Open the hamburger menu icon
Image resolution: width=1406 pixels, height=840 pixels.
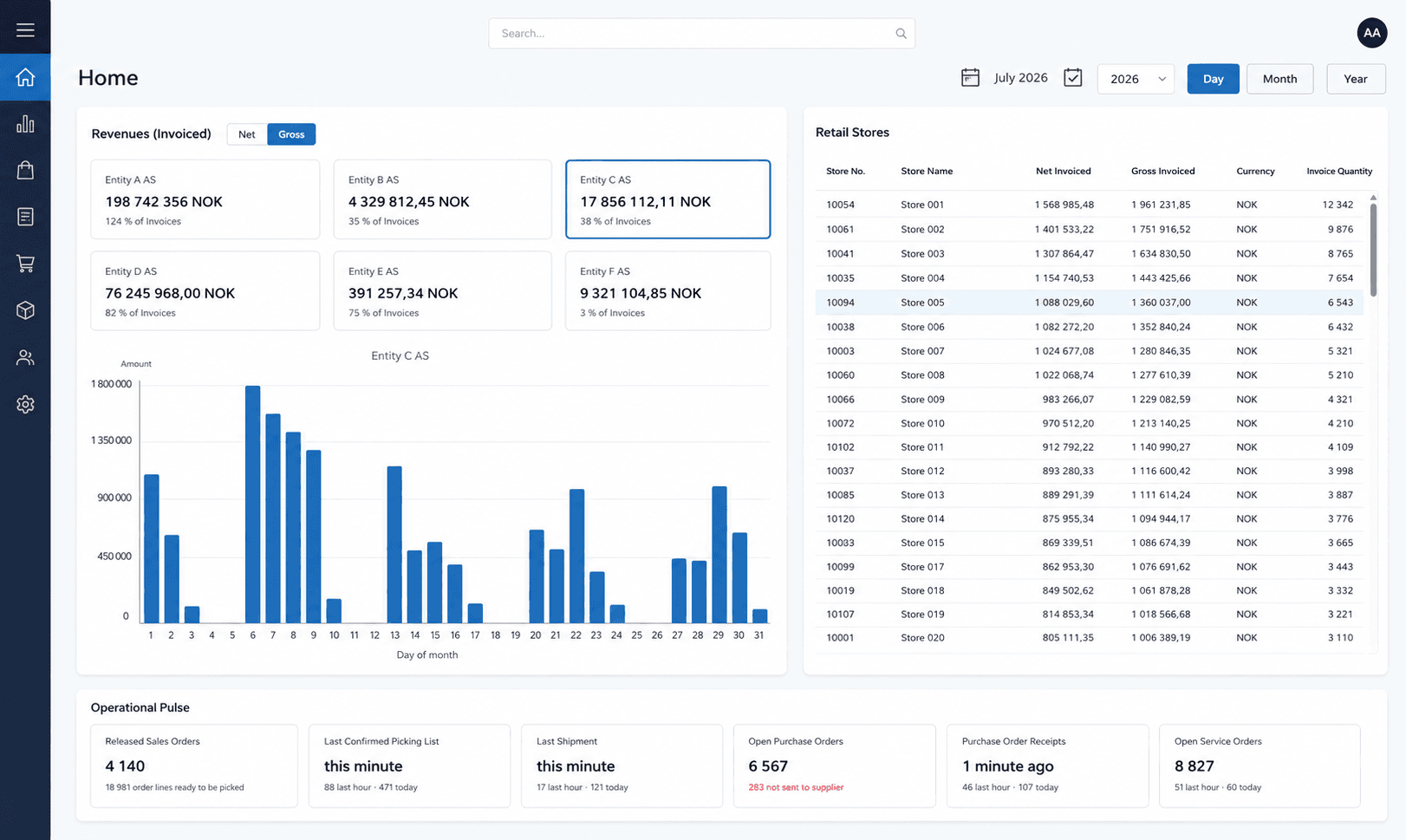(x=25, y=30)
